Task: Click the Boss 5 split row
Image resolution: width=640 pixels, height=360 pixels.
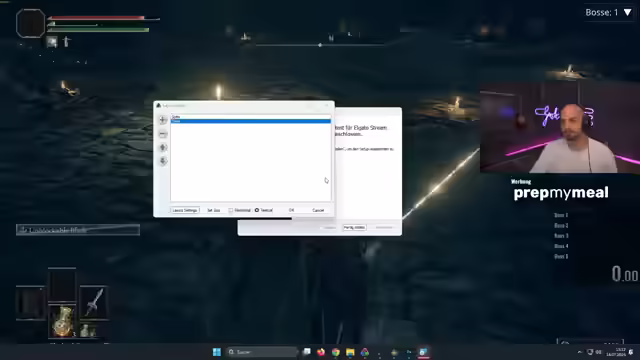Action: tap(561, 256)
